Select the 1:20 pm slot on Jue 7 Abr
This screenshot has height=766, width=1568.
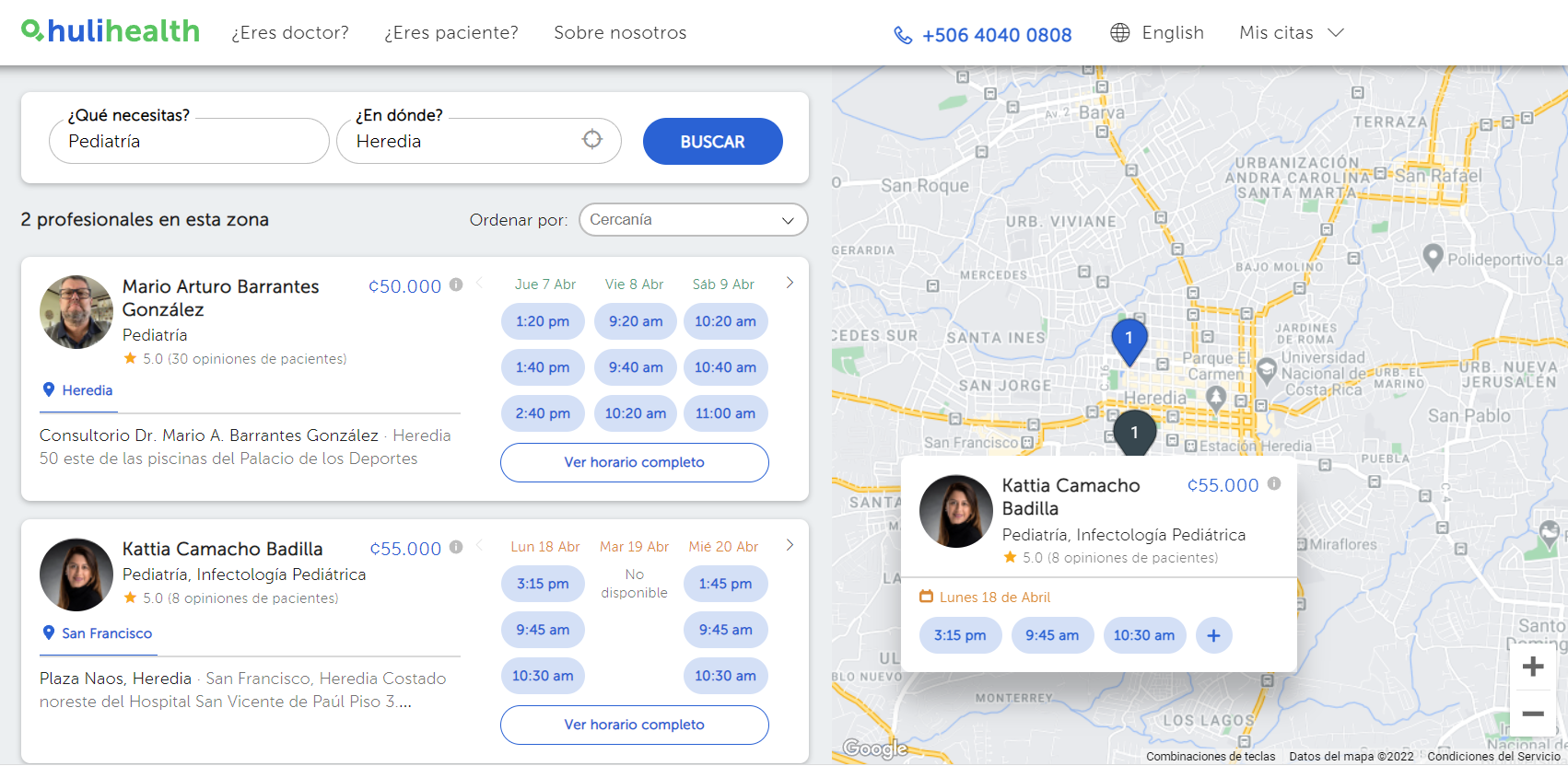coord(543,321)
